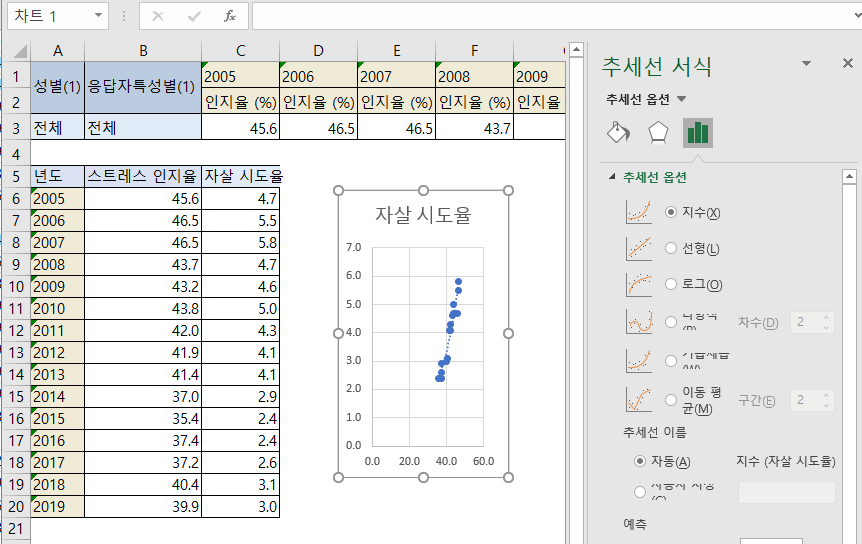
Task: Click the cell with year 2013 in column A
Action: point(58,375)
